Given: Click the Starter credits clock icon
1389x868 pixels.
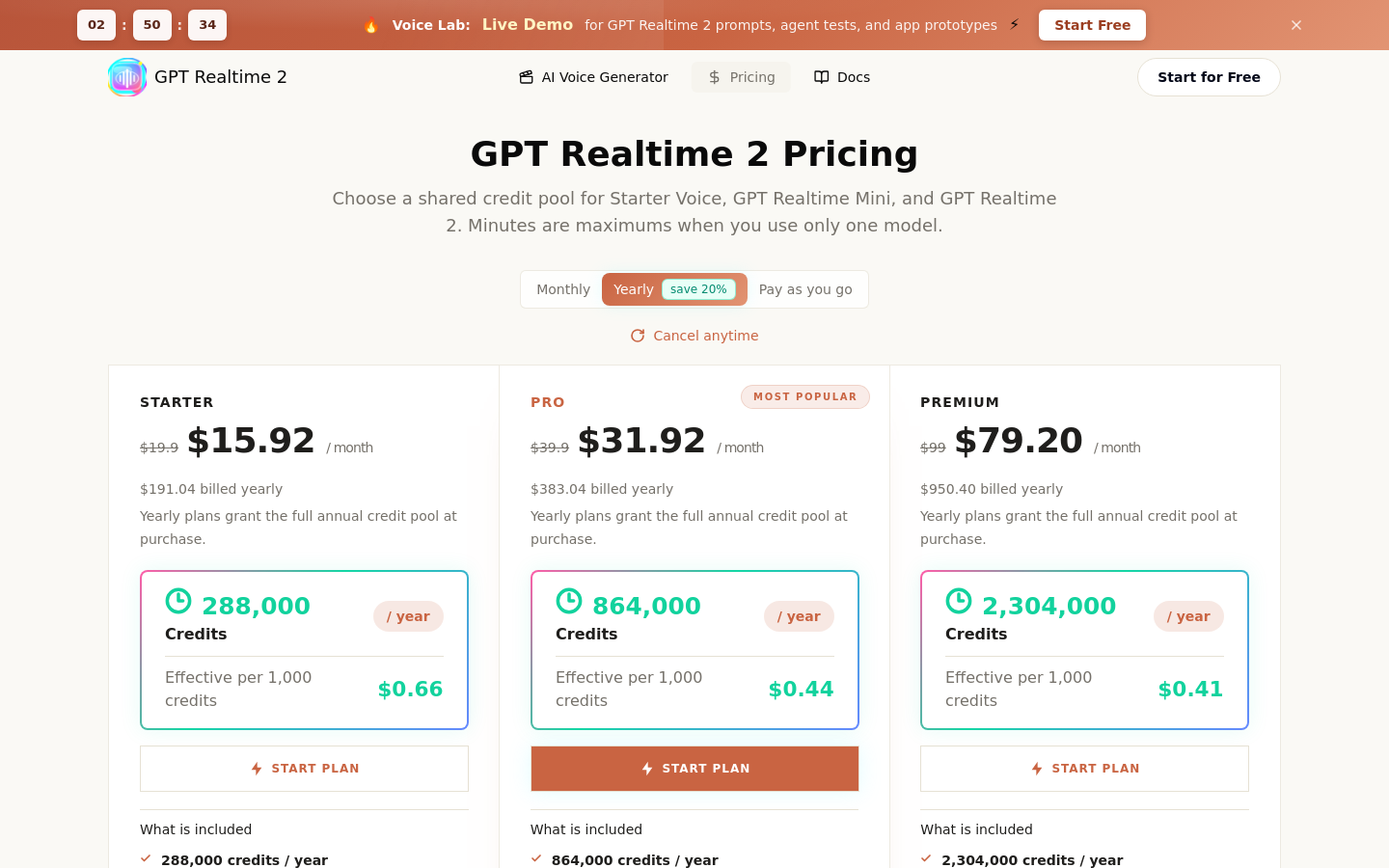Looking at the screenshot, I should click(x=178, y=601).
